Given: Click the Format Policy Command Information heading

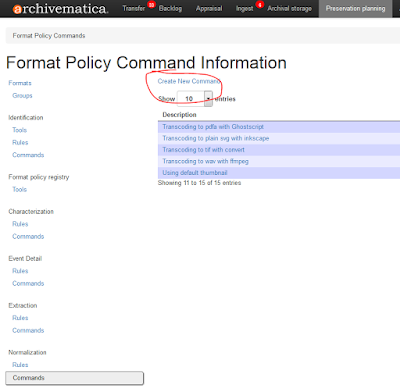Looking at the screenshot, I should (x=146, y=63).
